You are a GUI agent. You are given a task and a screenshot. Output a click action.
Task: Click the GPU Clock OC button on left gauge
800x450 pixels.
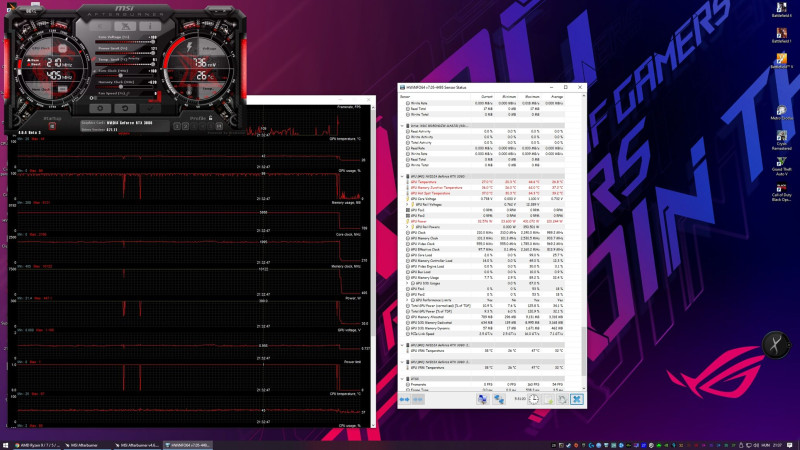pyautogui.click(x=62, y=48)
